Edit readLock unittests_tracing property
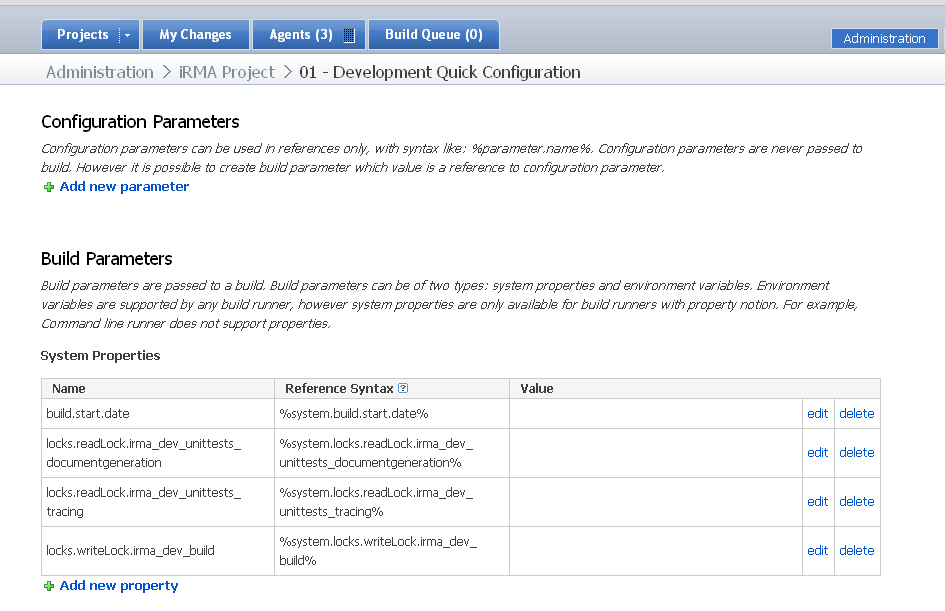This screenshot has height=611, width=945. click(817, 501)
